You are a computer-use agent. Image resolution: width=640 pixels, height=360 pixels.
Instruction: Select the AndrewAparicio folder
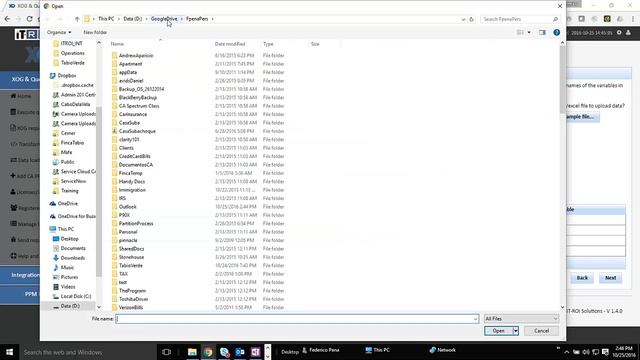[x=136, y=56]
